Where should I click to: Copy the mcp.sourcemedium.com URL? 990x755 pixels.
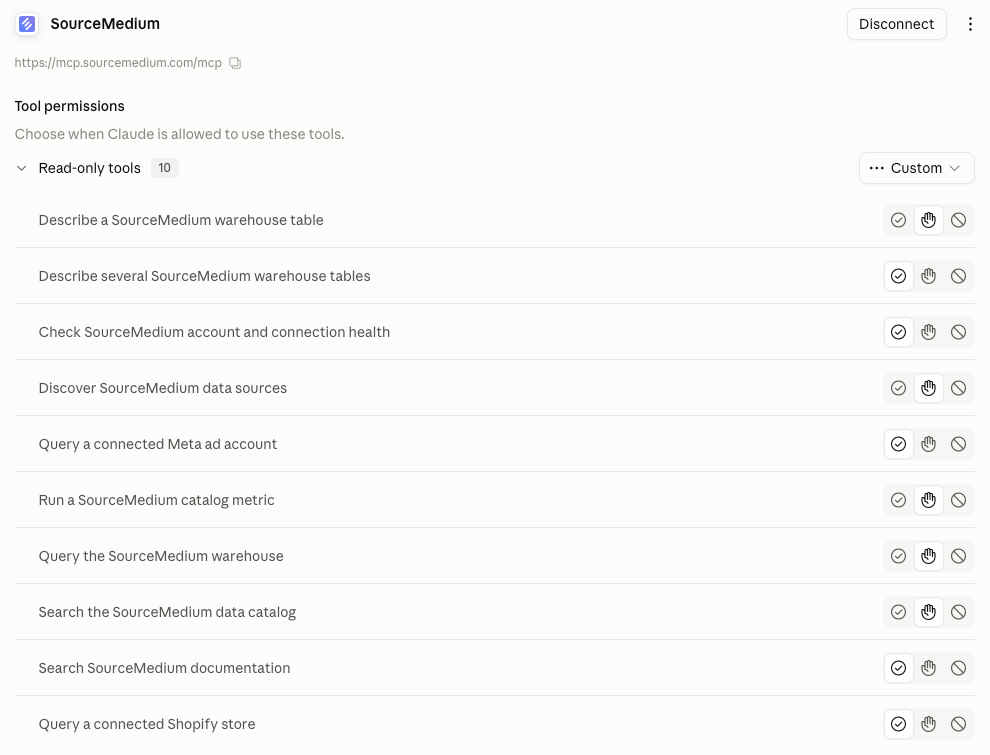(235, 63)
